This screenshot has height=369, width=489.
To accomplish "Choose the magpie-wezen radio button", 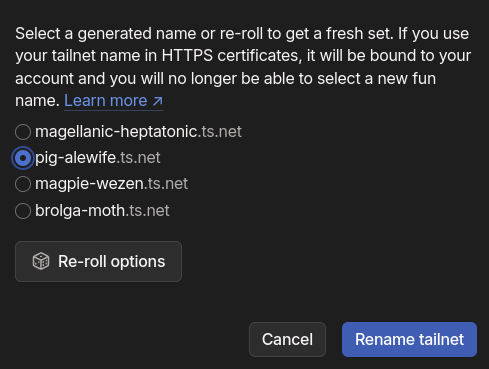I will [23, 184].
